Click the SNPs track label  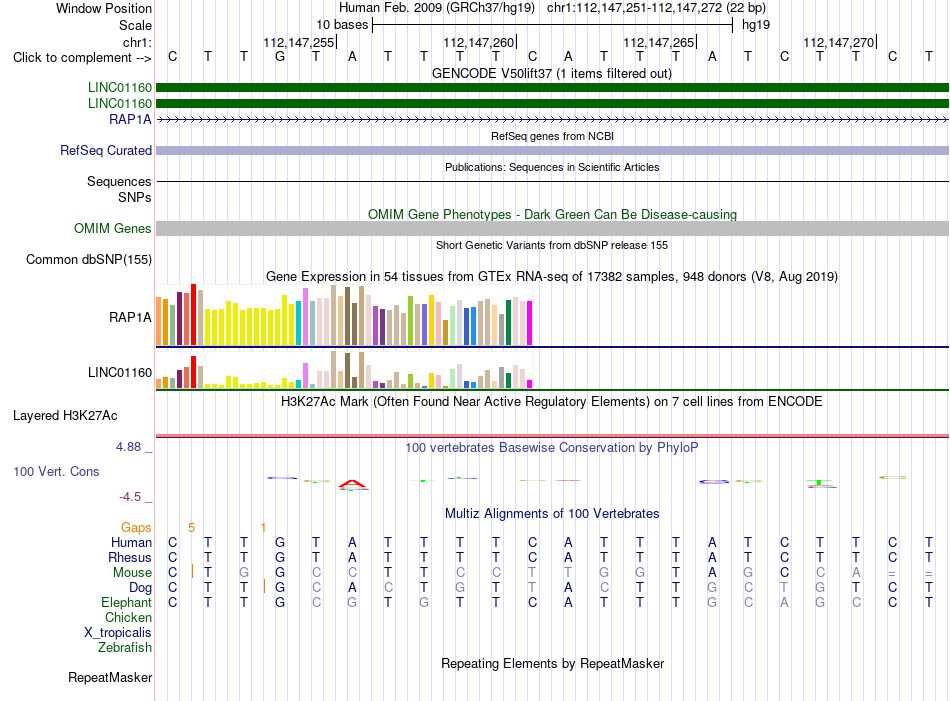[135, 198]
